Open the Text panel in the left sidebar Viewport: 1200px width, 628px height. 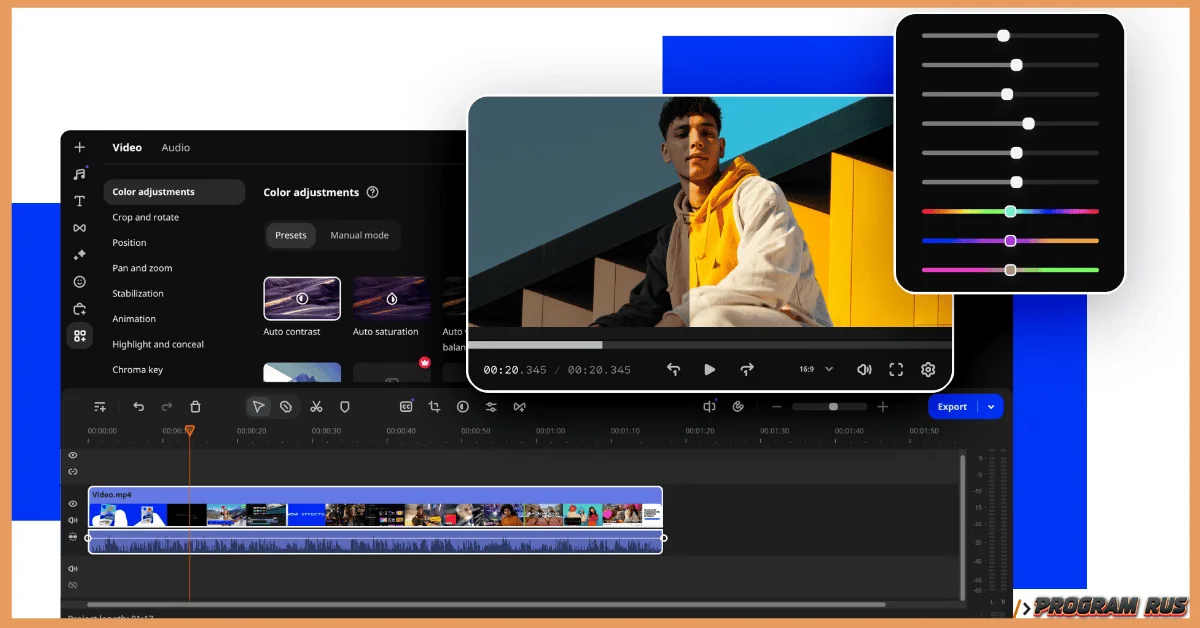tap(79, 200)
